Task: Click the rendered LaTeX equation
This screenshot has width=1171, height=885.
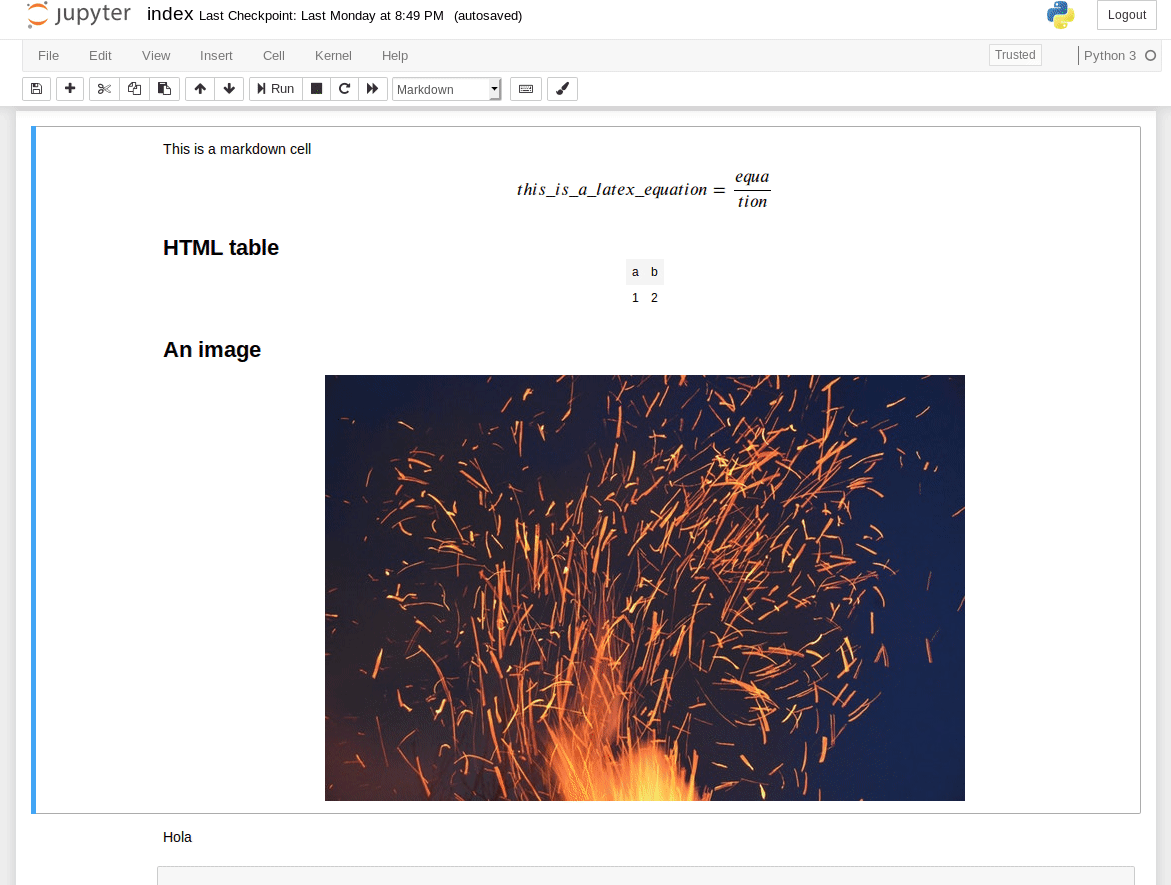Action: coord(643,190)
